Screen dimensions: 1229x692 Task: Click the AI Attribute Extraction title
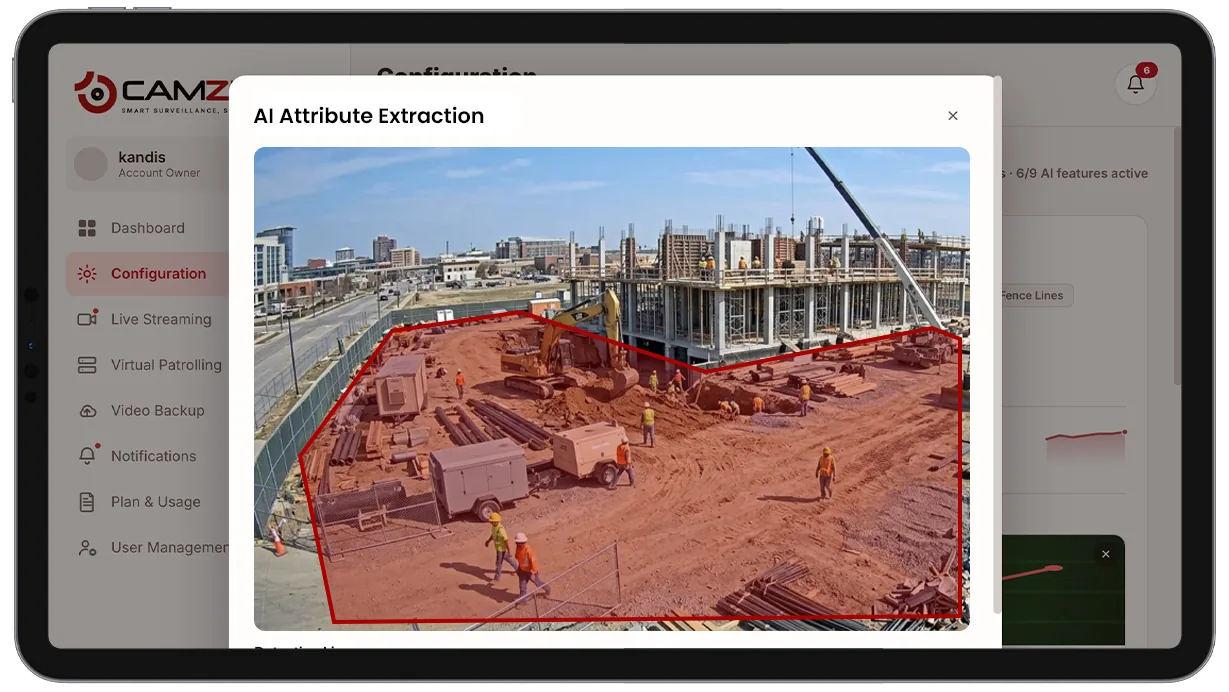click(369, 116)
